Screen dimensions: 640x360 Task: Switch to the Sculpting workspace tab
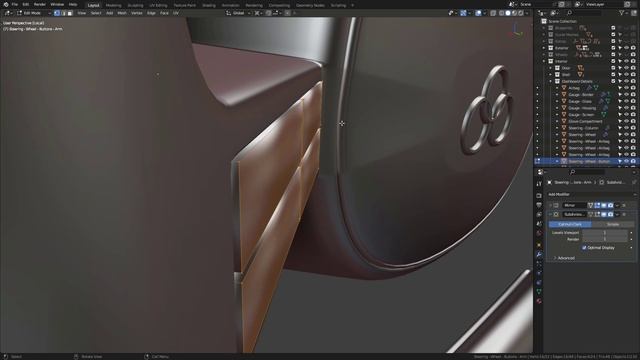click(135, 5)
